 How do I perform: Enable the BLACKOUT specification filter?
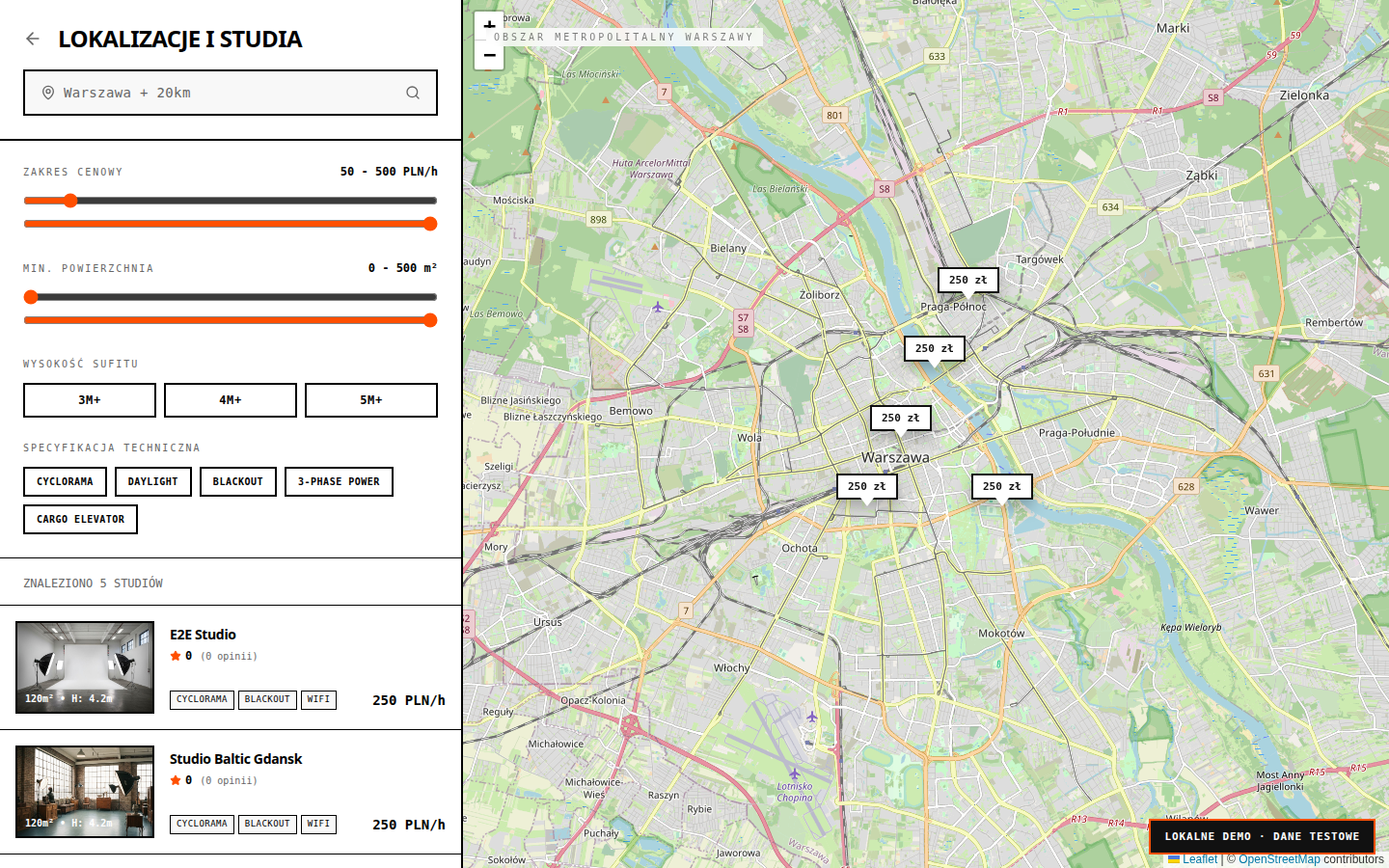[238, 481]
